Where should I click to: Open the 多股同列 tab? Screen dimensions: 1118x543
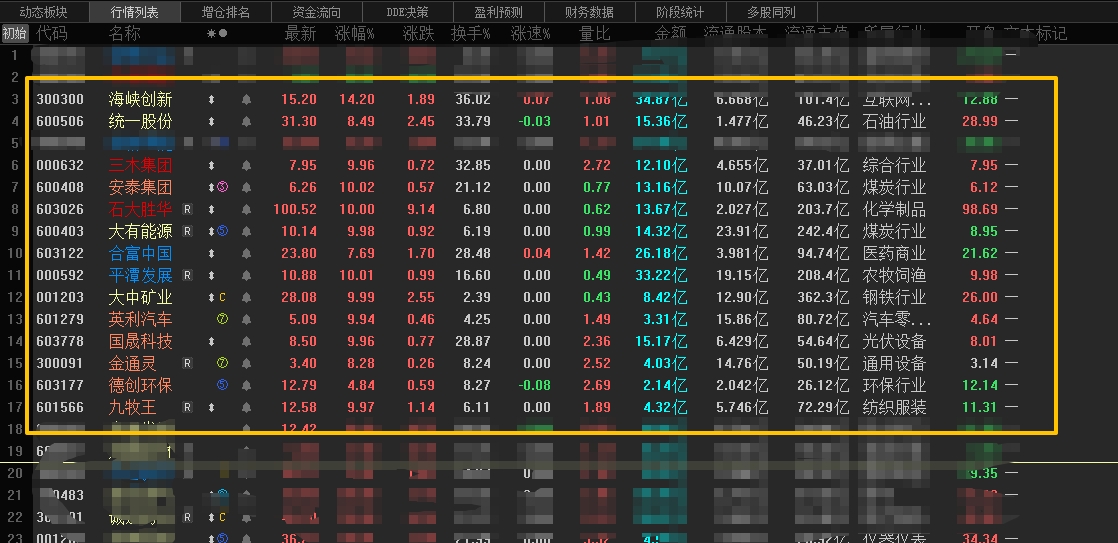[771, 12]
